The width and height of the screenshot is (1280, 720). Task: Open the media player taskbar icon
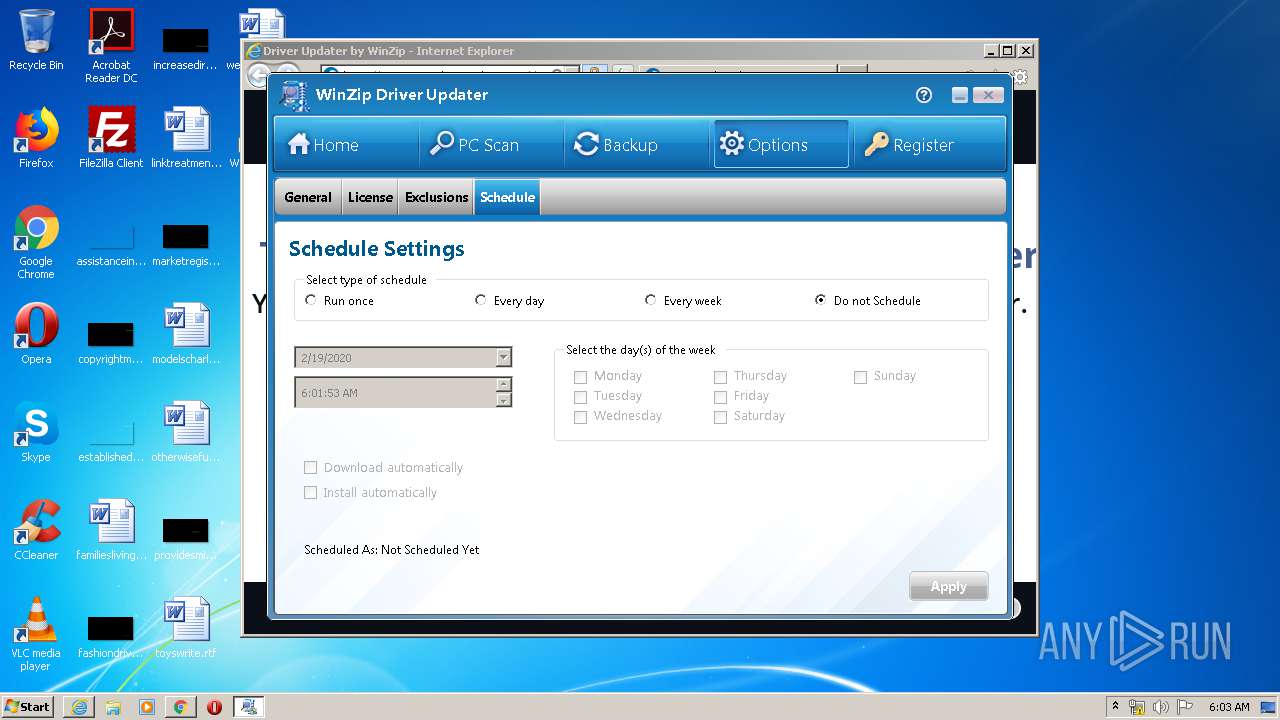[147, 707]
